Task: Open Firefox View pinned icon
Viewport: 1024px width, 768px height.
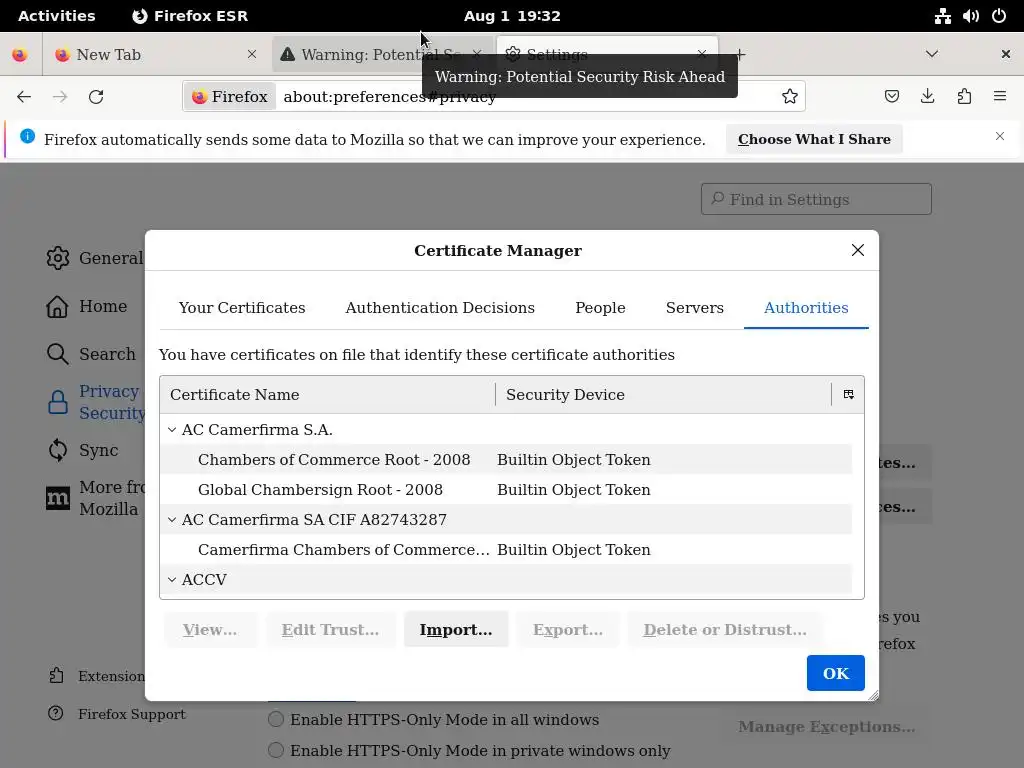Action: (x=20, y=54)
